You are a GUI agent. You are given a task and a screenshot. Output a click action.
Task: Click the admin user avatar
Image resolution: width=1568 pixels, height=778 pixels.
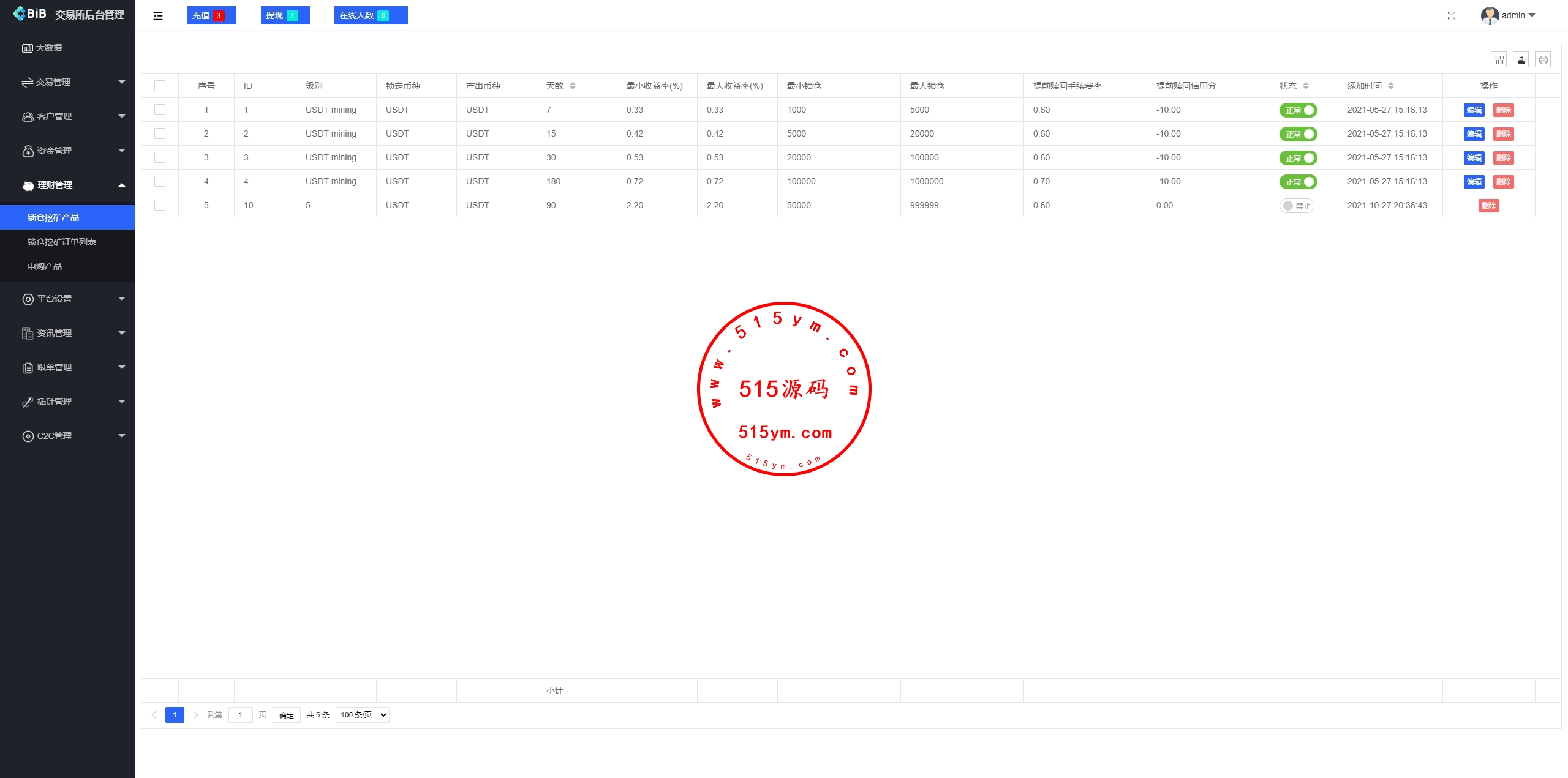click(x=1490, y=15)
